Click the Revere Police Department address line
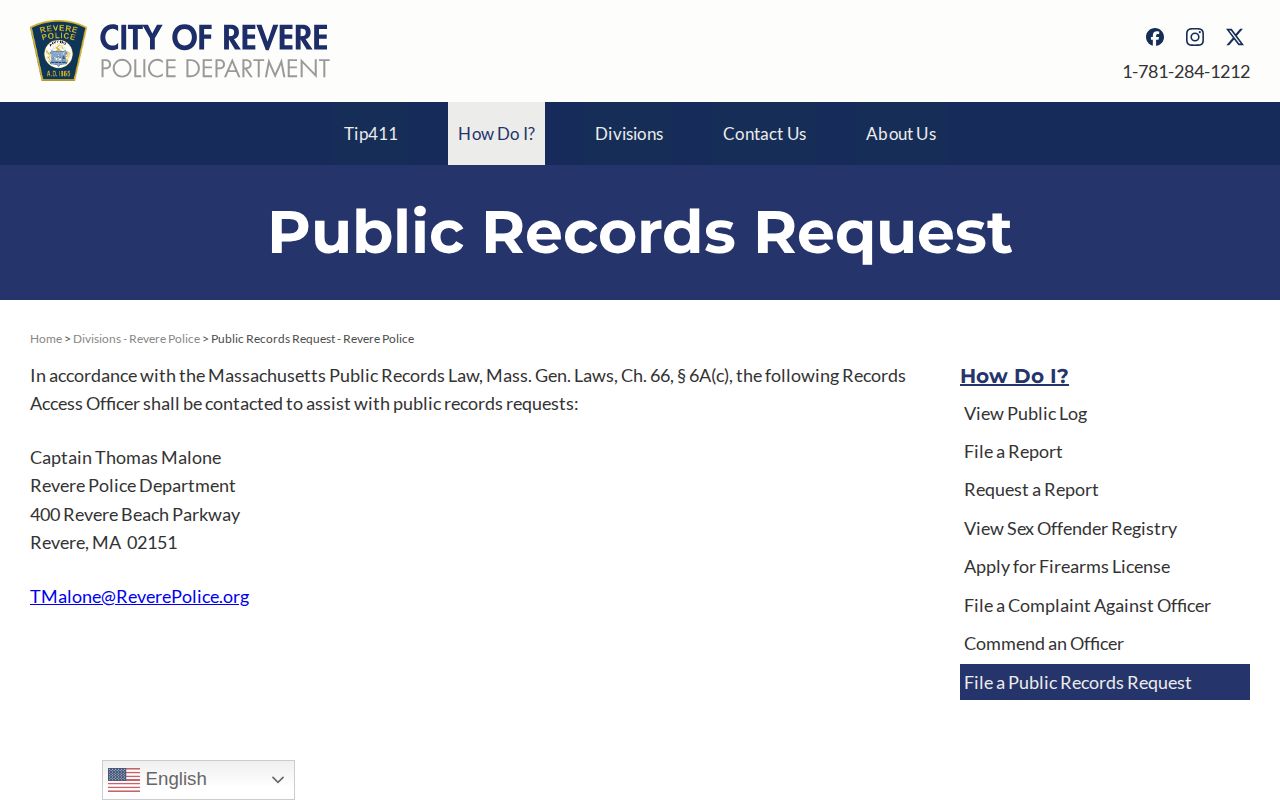 coord(133,486)
